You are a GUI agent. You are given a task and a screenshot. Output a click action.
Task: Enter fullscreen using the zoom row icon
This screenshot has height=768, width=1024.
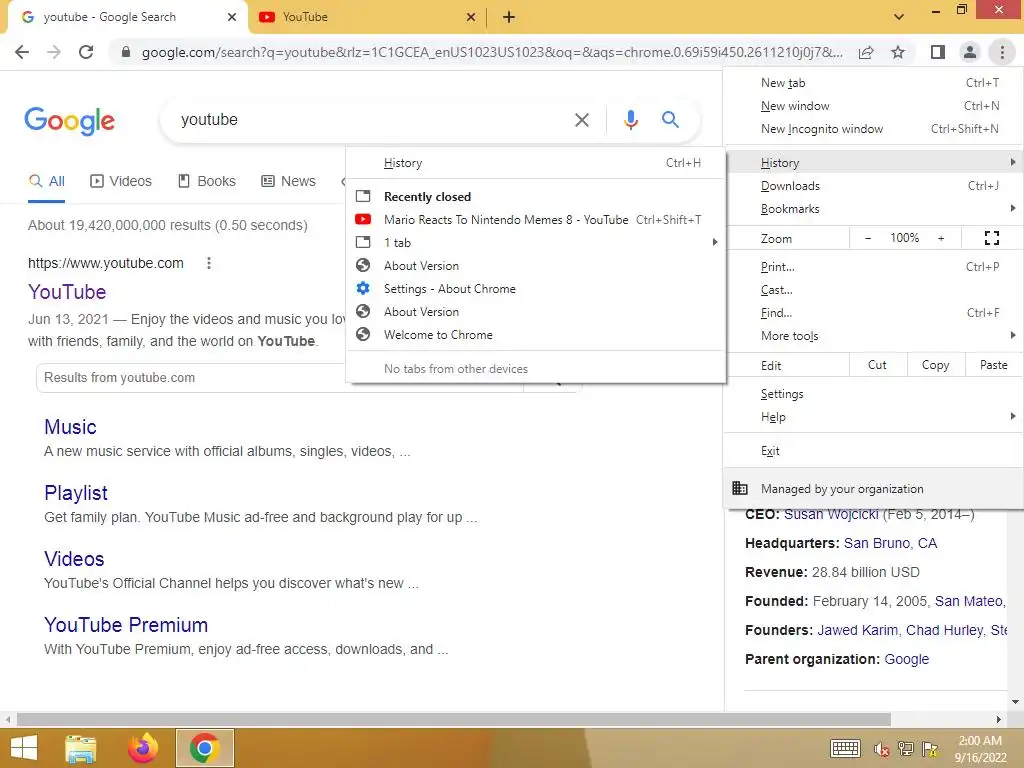tap(991, 238)
